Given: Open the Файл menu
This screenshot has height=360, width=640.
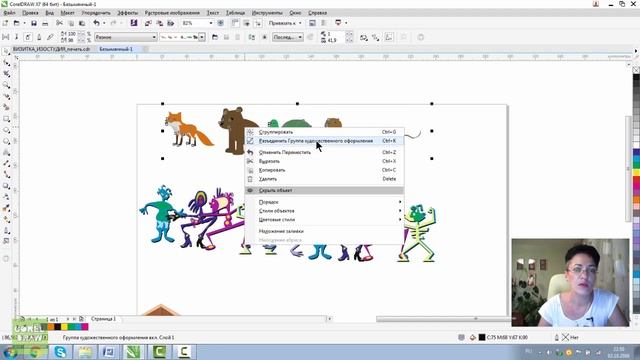Looking at the screenshot, I should [9, 13].
